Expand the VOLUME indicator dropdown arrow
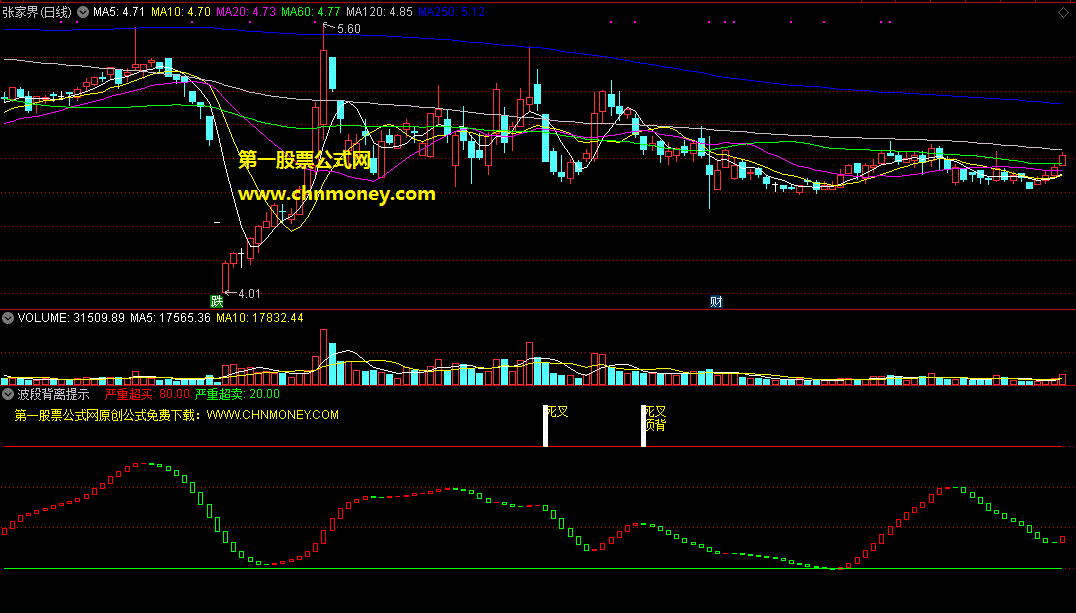 point(8,318)
